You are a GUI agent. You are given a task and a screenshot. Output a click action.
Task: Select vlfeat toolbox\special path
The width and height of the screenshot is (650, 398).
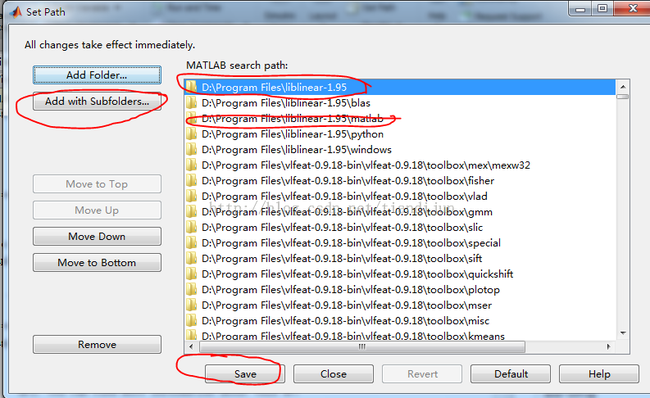click(x=400, y=243)
